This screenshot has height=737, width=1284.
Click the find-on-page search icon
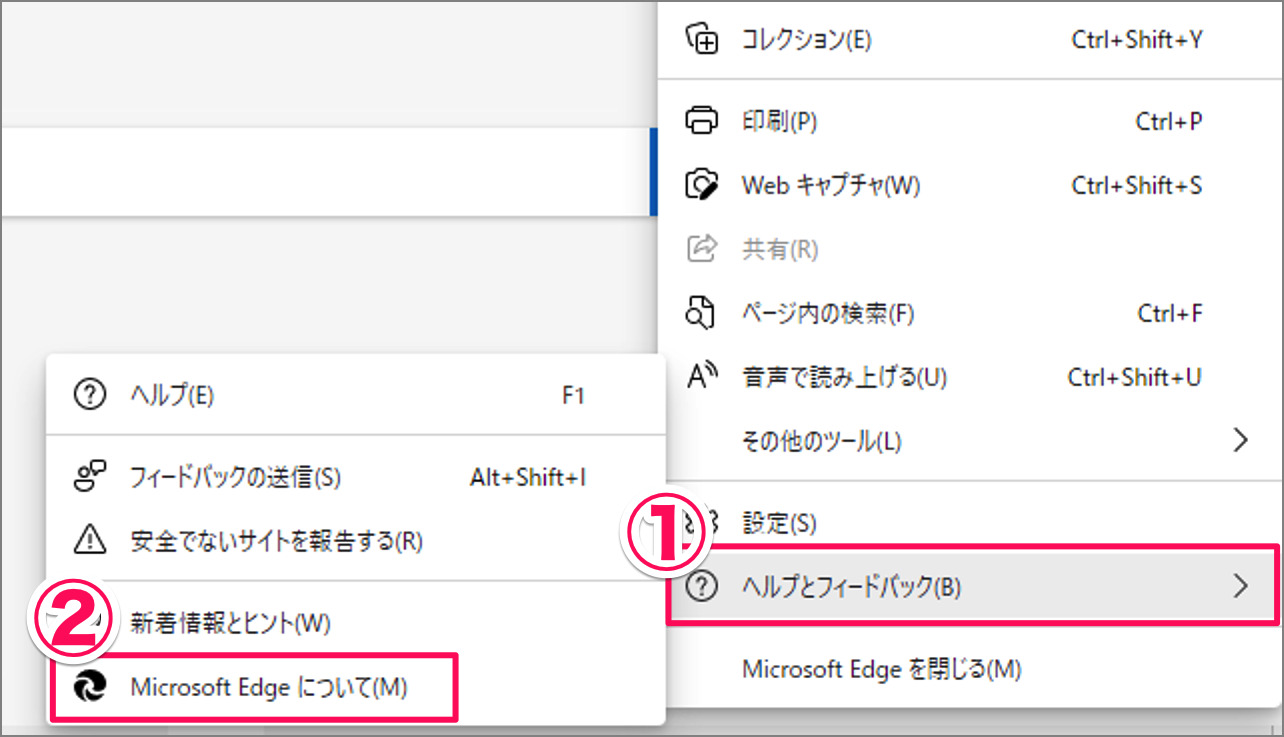pos(701,313)
